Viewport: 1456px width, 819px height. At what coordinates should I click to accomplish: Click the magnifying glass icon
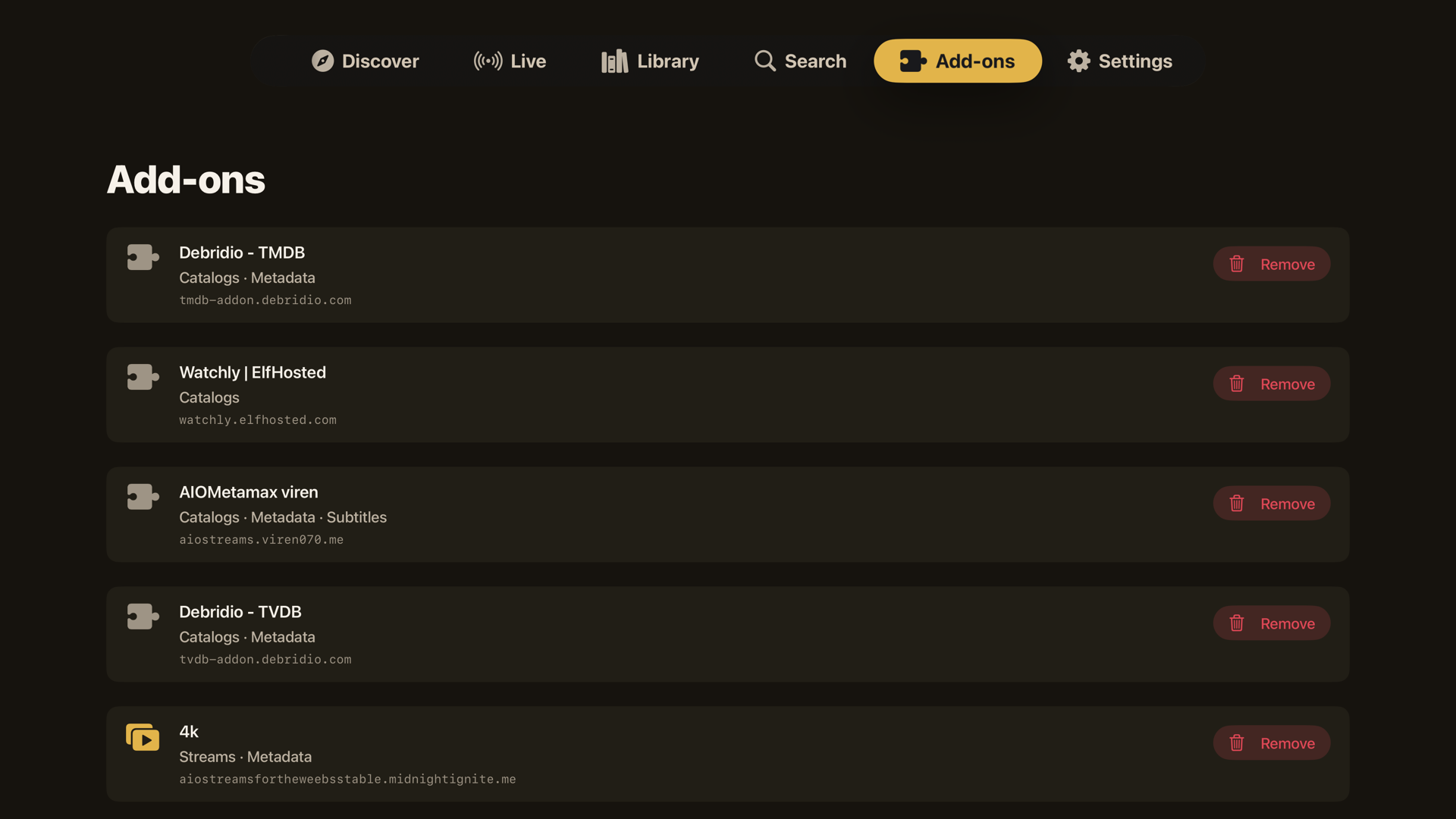[x=765, y=61]
